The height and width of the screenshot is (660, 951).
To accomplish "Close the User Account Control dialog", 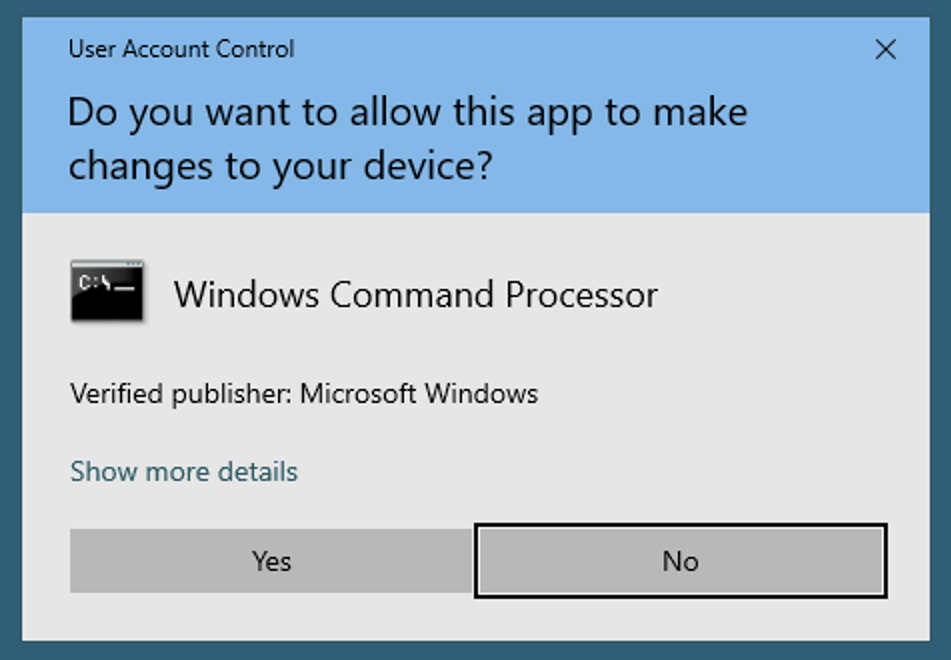I will point(885,50).
